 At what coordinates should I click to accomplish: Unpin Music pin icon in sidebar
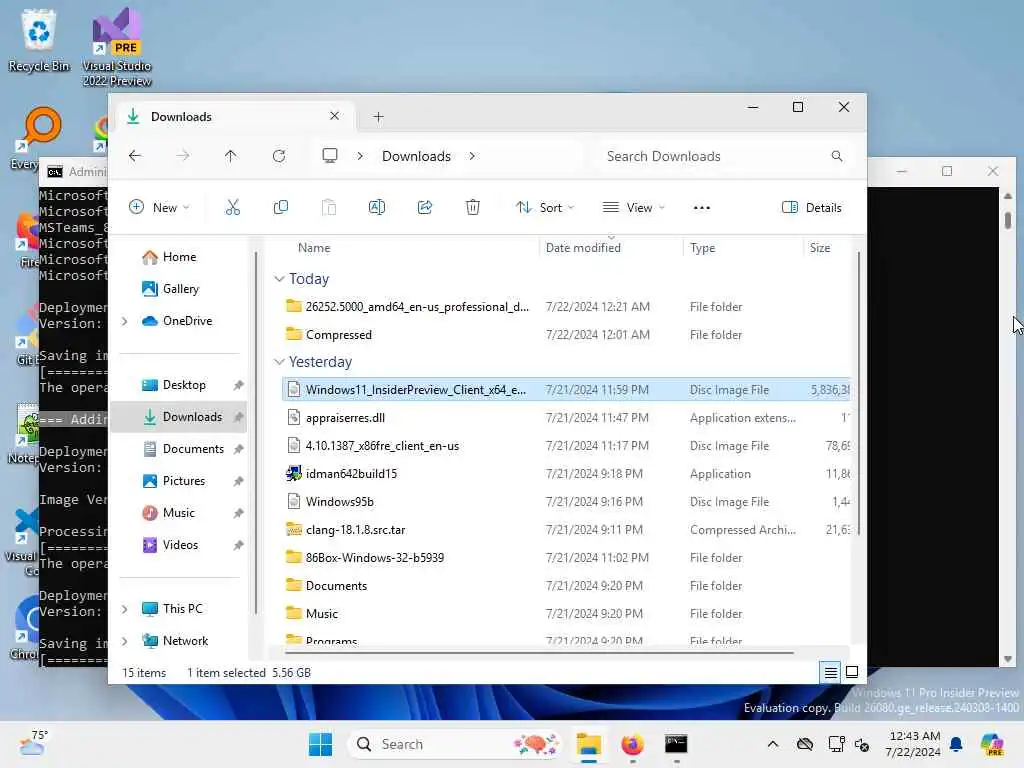(238, 513)
